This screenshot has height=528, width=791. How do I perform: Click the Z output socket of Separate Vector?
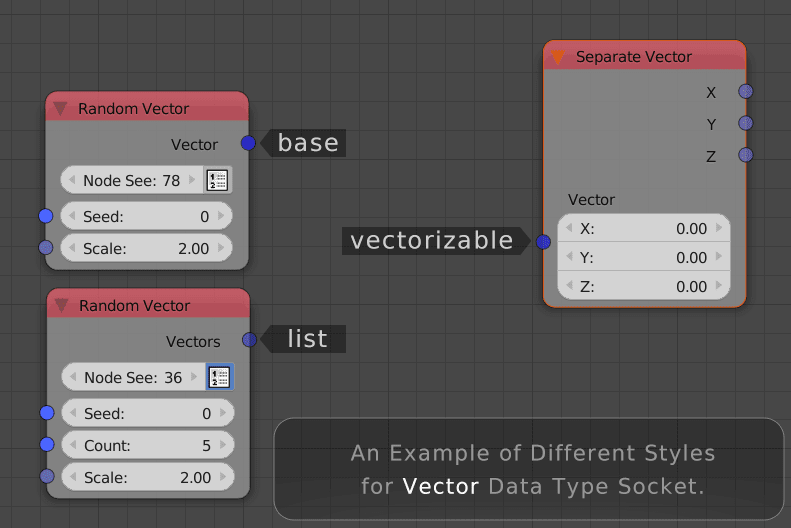746,155
